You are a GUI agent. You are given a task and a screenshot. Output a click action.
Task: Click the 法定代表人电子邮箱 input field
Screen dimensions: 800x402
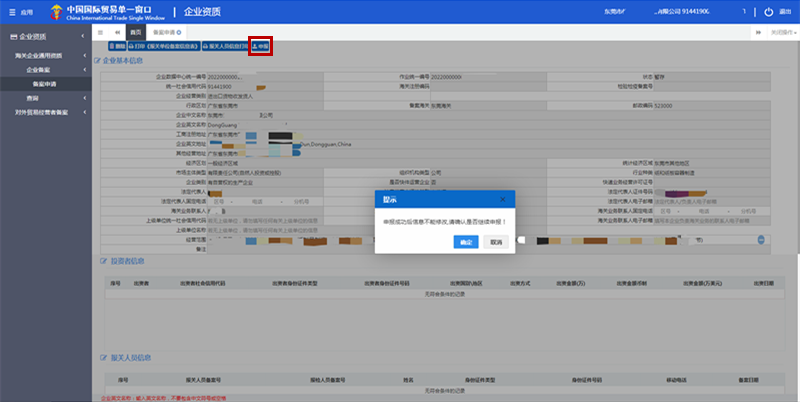[x=712, y=202]
